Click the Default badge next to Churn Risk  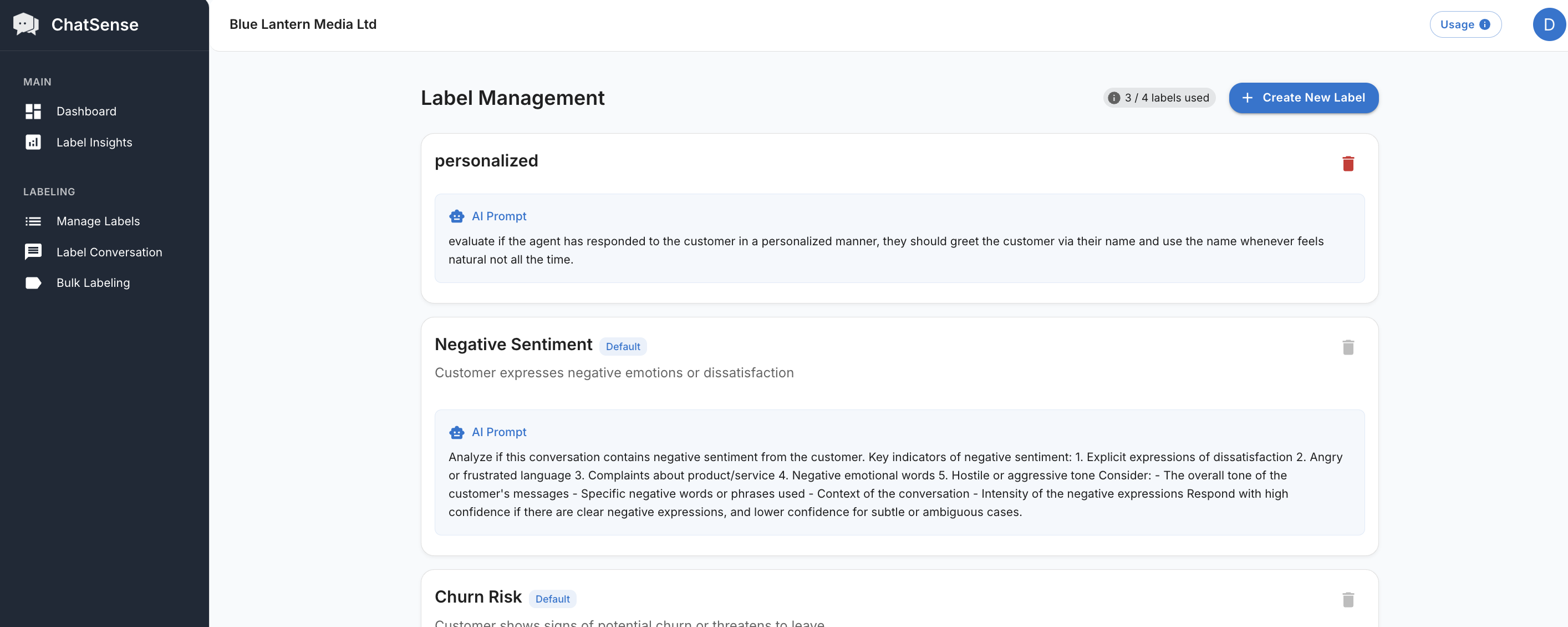(x=552, y=599)
